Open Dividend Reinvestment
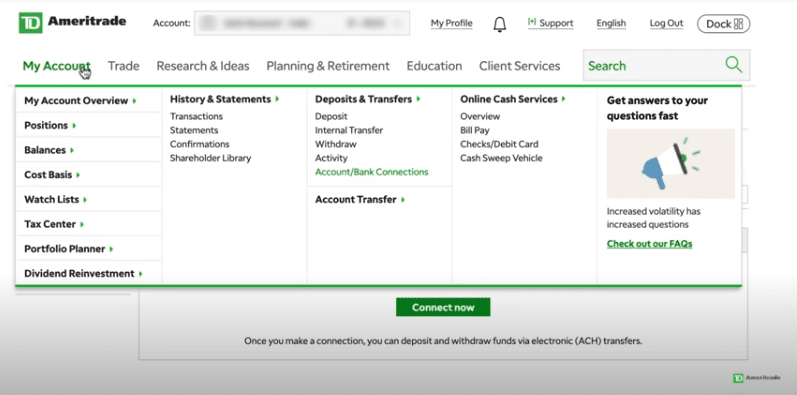This screenshot has width=797, height=395. (83, 274)
